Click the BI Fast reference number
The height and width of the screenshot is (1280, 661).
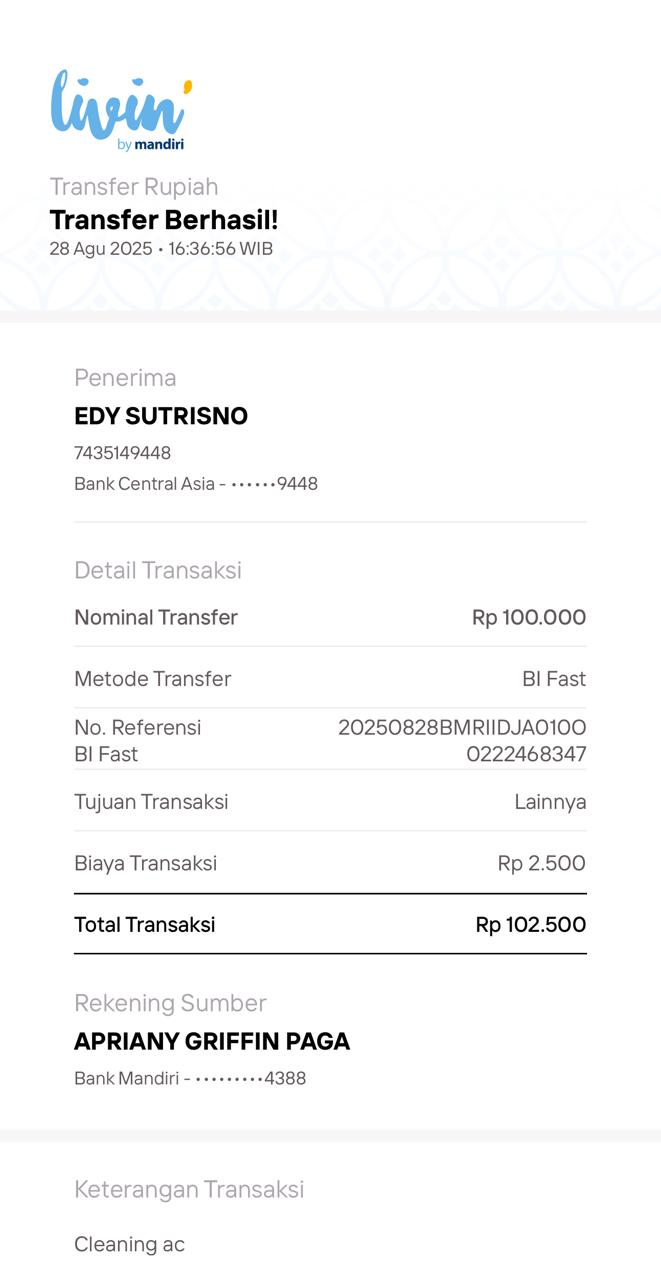tap(462, 740)
